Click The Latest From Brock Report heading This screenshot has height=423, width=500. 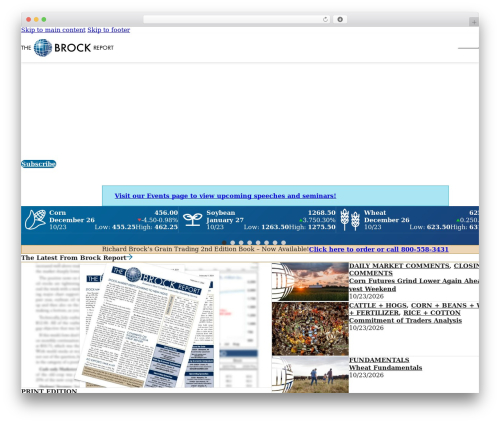coord(74,257)
